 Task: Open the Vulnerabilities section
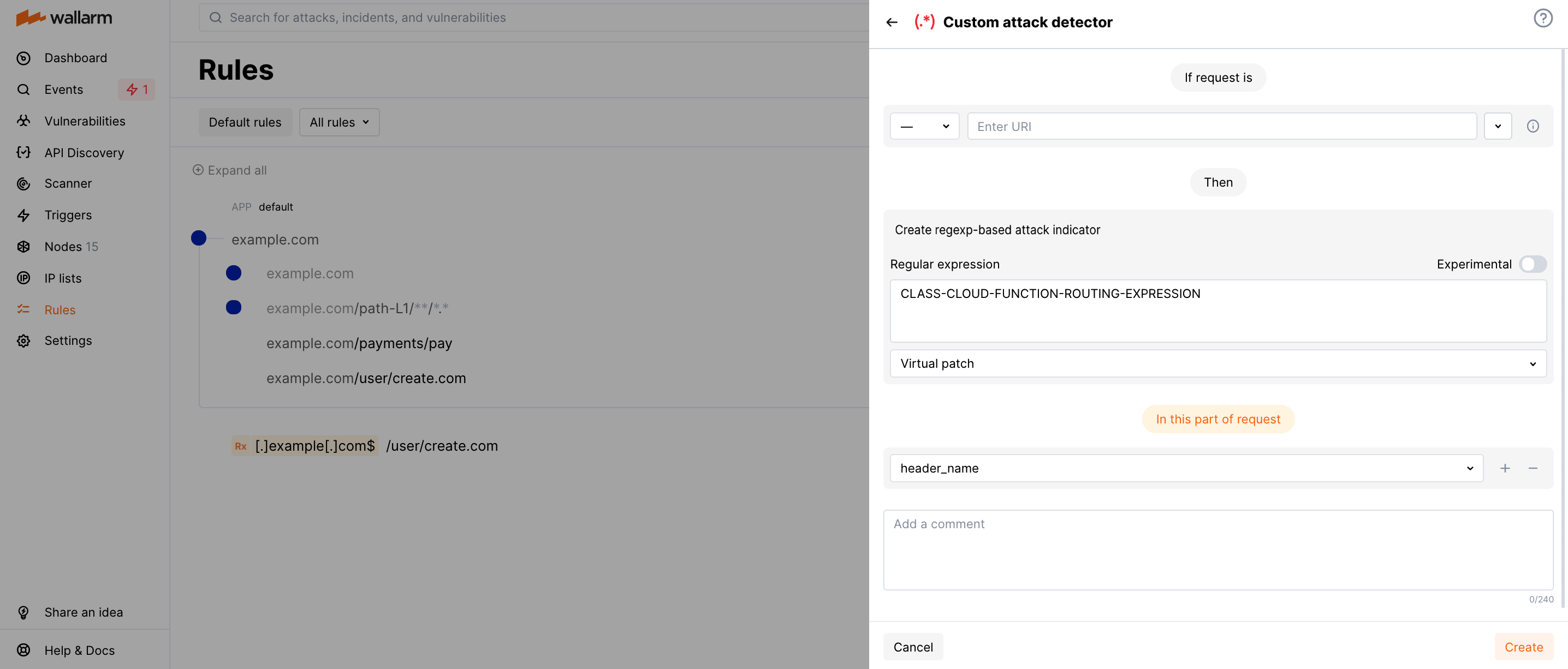(x=84, y=121)
